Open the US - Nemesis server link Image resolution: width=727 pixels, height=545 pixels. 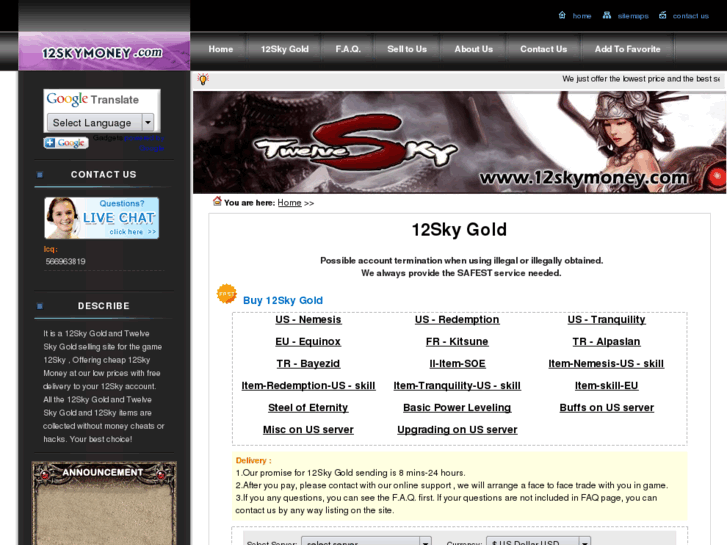pyautogui.click(x=308, y=320)
